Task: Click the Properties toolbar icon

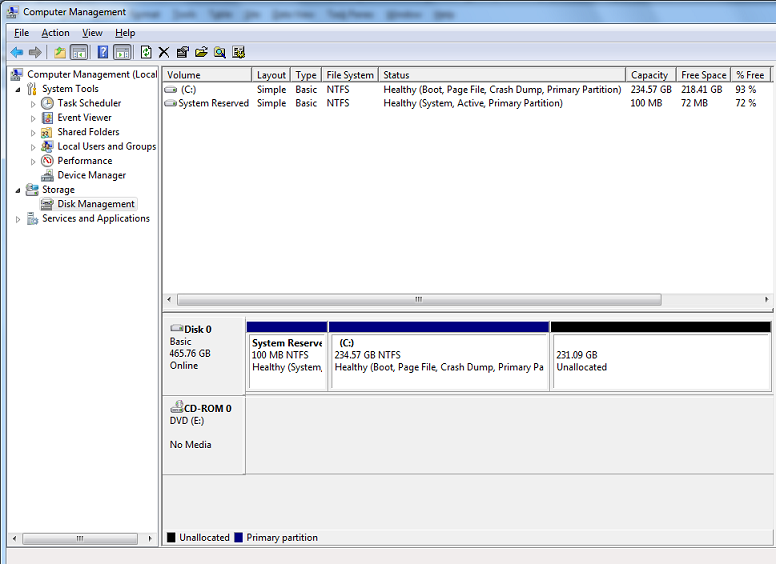Action: [x=182, y=52]
